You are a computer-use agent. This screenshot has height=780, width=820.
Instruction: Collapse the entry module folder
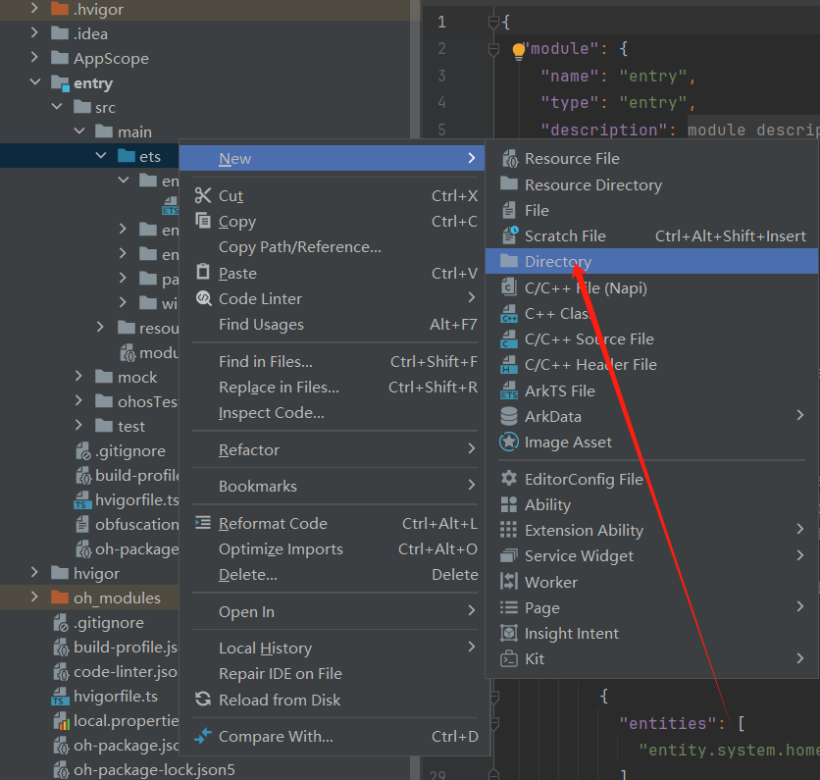35,82
